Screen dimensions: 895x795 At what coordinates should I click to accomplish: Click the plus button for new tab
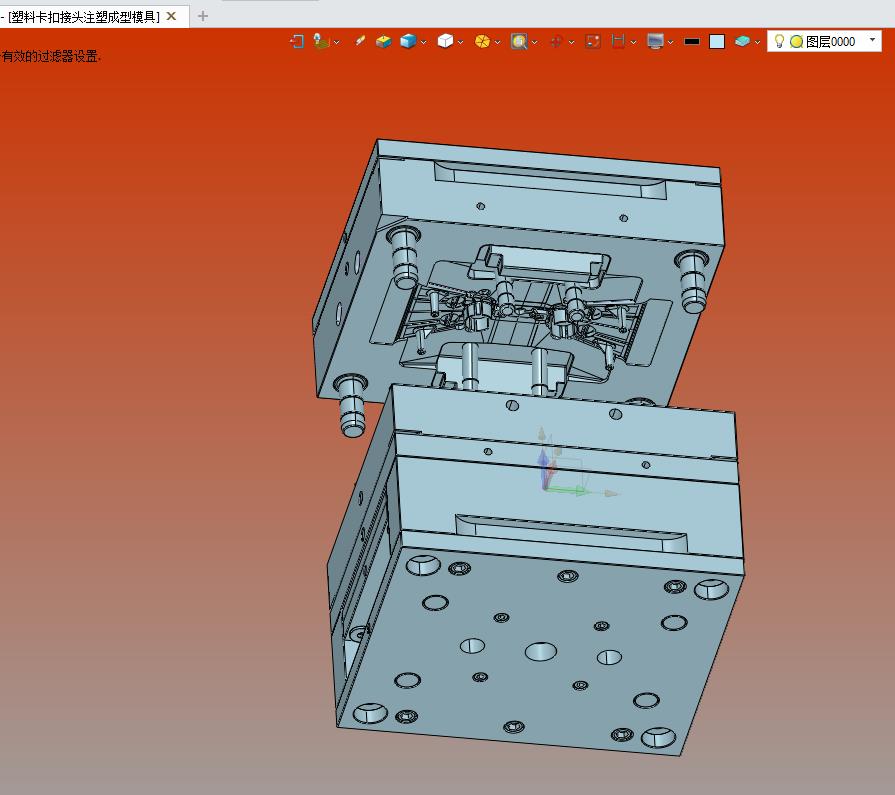pos(203,17)
